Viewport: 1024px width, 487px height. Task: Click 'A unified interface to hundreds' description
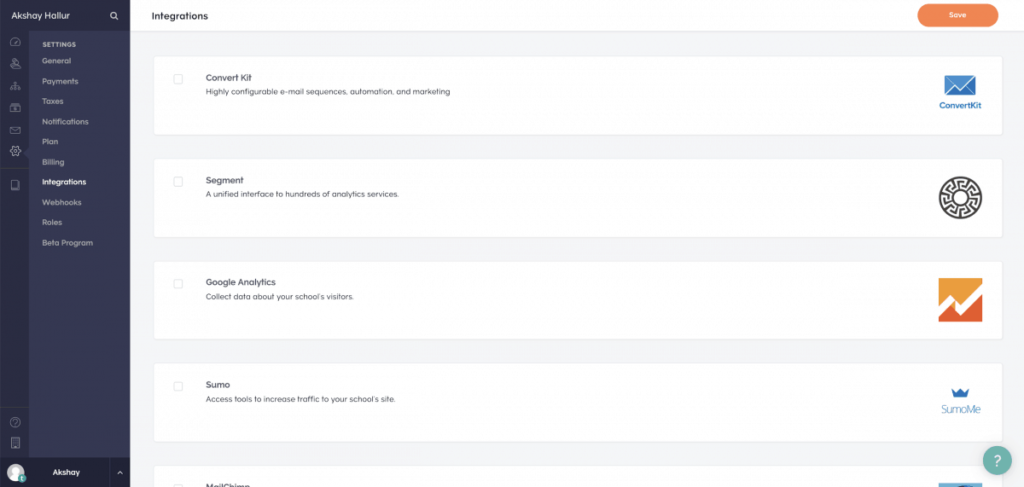click(302, 195)
